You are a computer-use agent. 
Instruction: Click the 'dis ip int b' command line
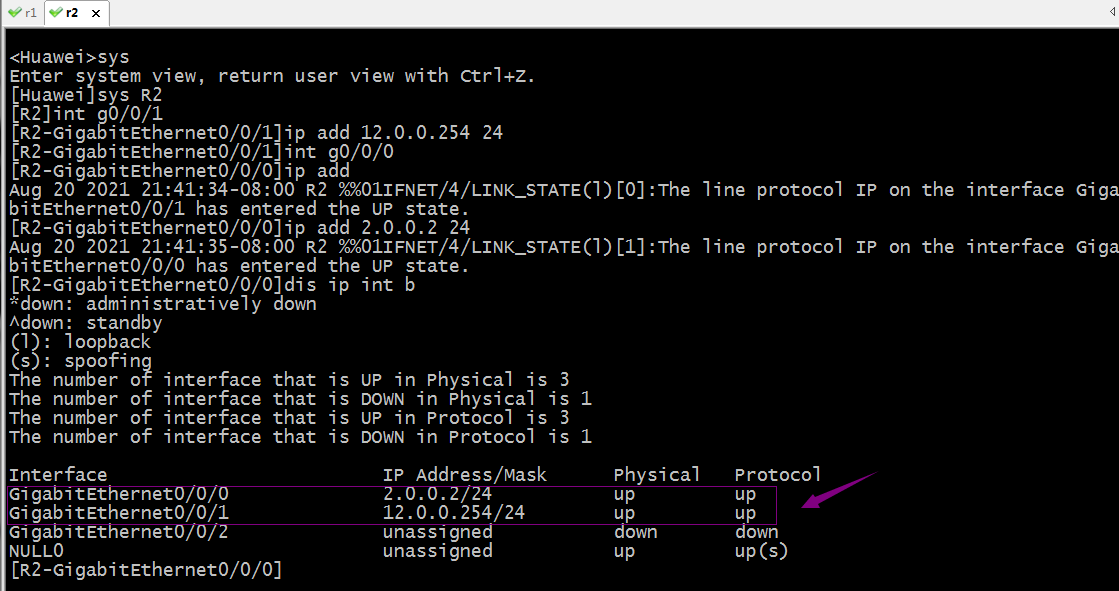[x=212, y=285]
